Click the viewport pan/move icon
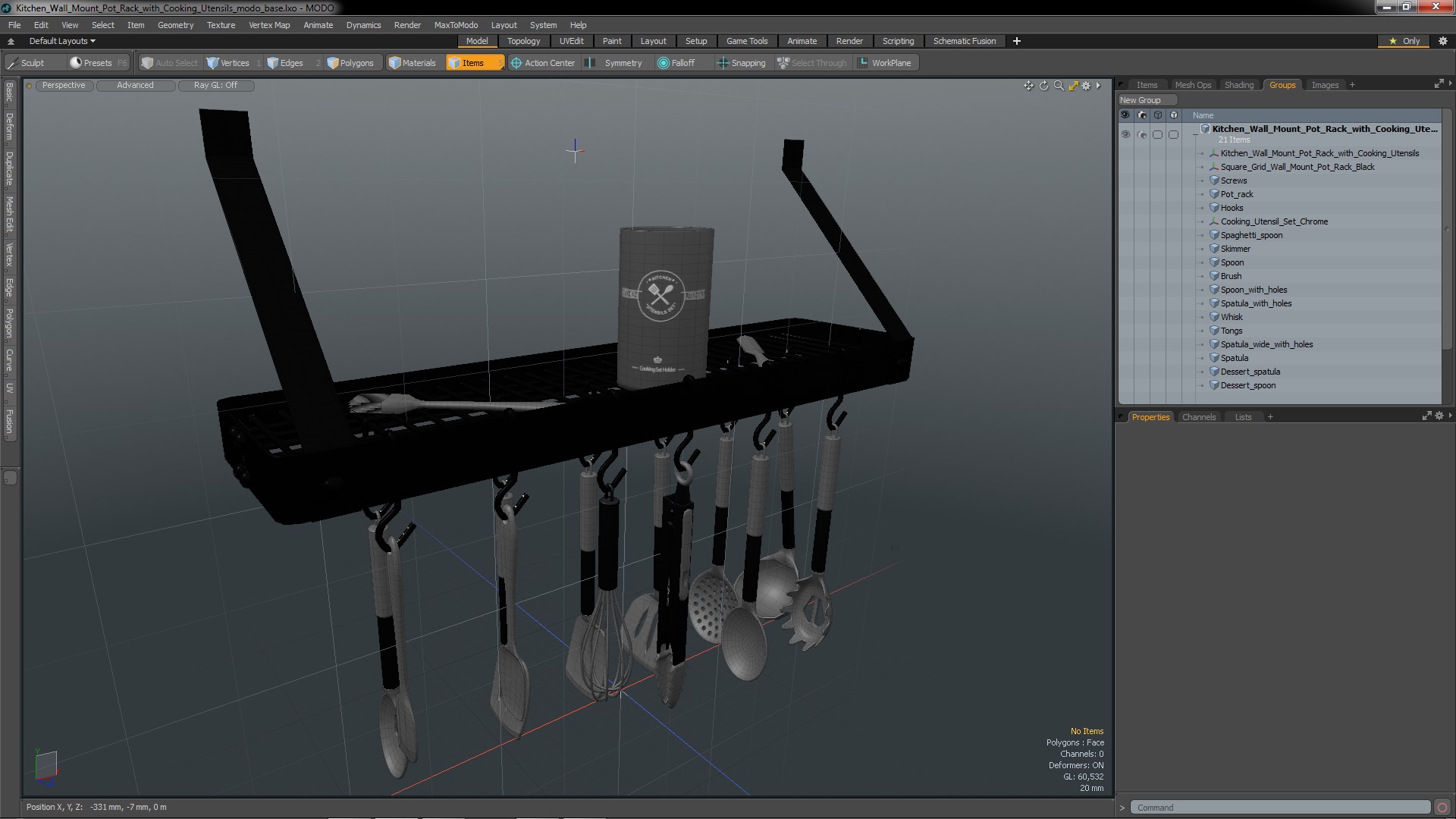This screenshot has height=819, width=1456. [x=1028, y=86]
